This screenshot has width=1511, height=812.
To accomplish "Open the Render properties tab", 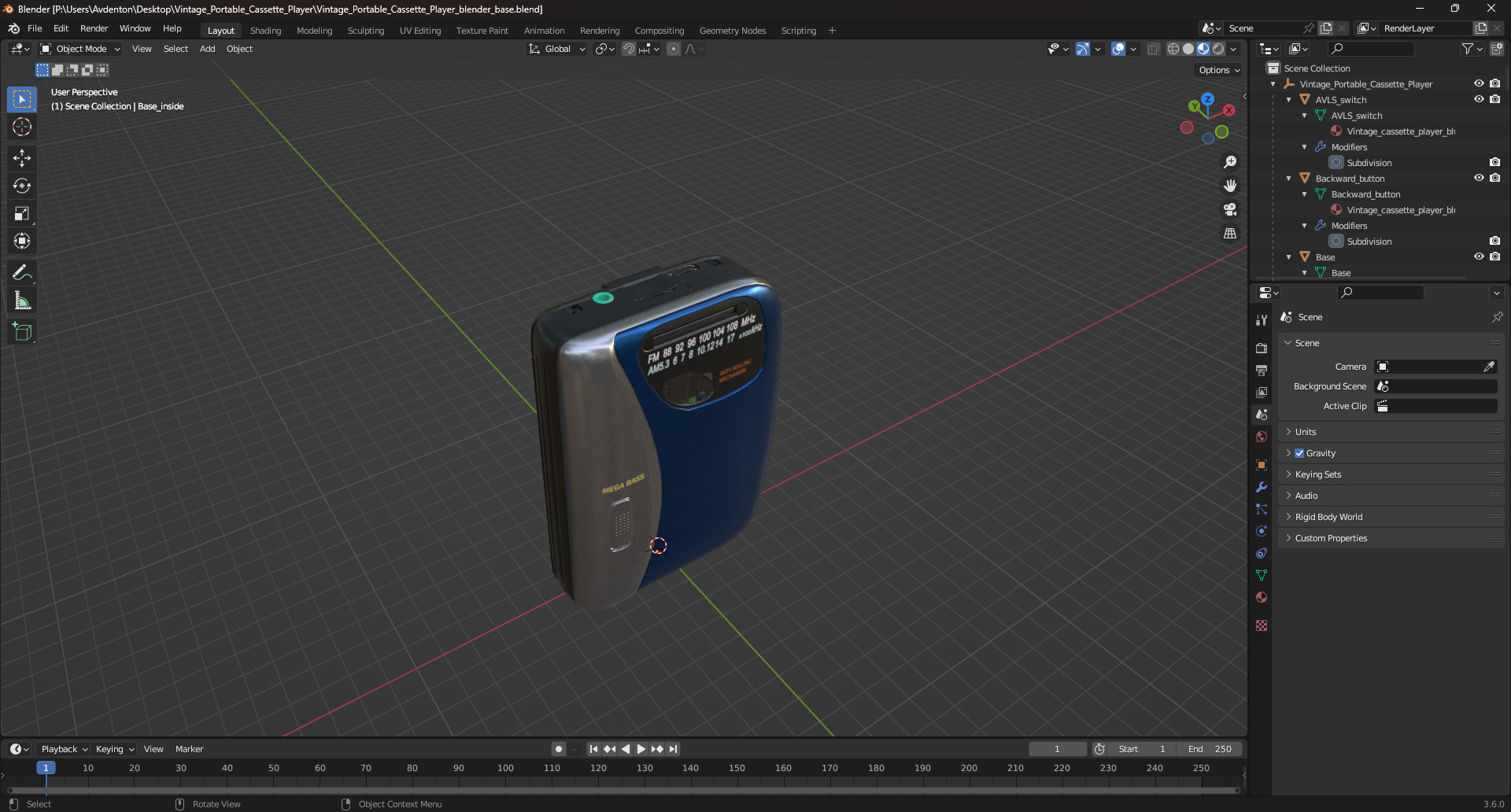I will coord(1262,348).
